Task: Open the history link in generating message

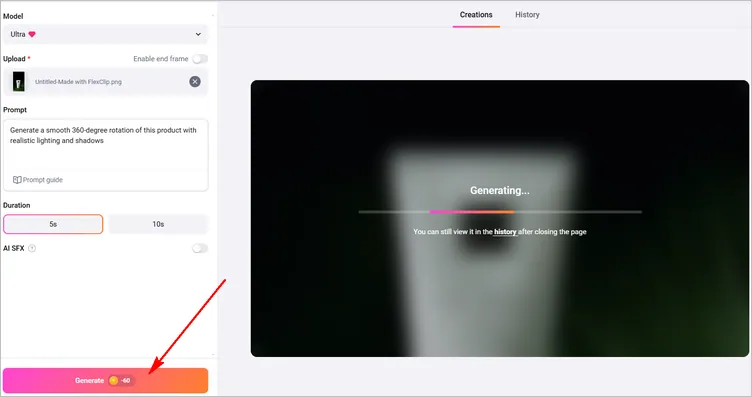Action: click(x=505, y=232)
